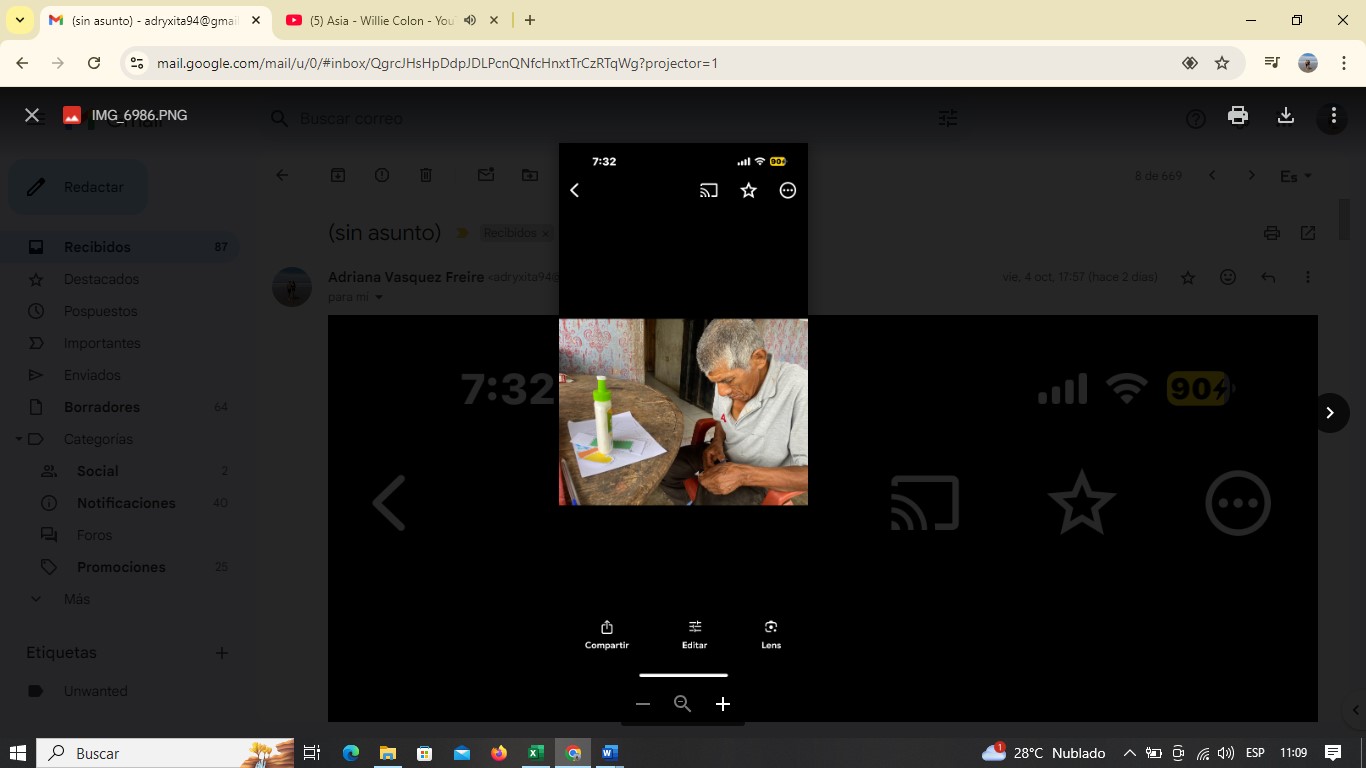Open Chrome's three-dot menu
Image resolution: width=1366 pixels, height=768 pixels.
[1342, 63]
